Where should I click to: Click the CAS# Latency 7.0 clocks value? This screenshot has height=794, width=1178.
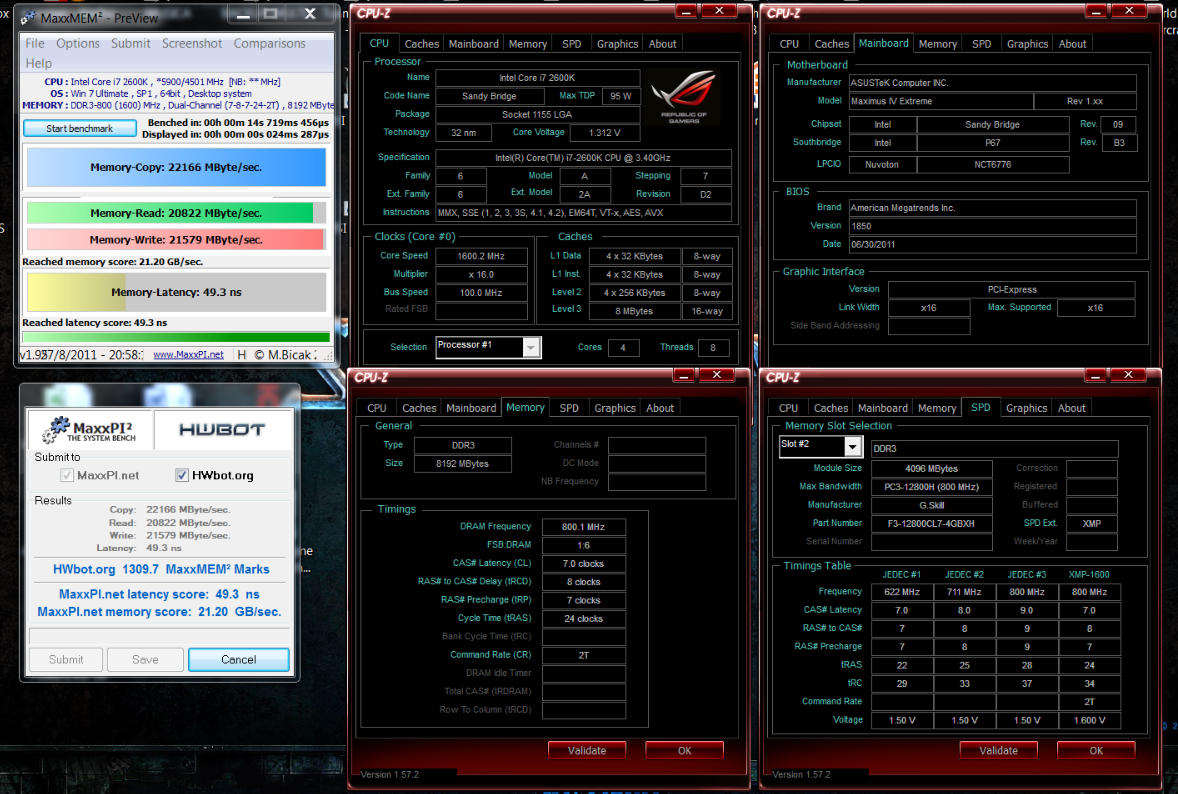coord(583,563)
